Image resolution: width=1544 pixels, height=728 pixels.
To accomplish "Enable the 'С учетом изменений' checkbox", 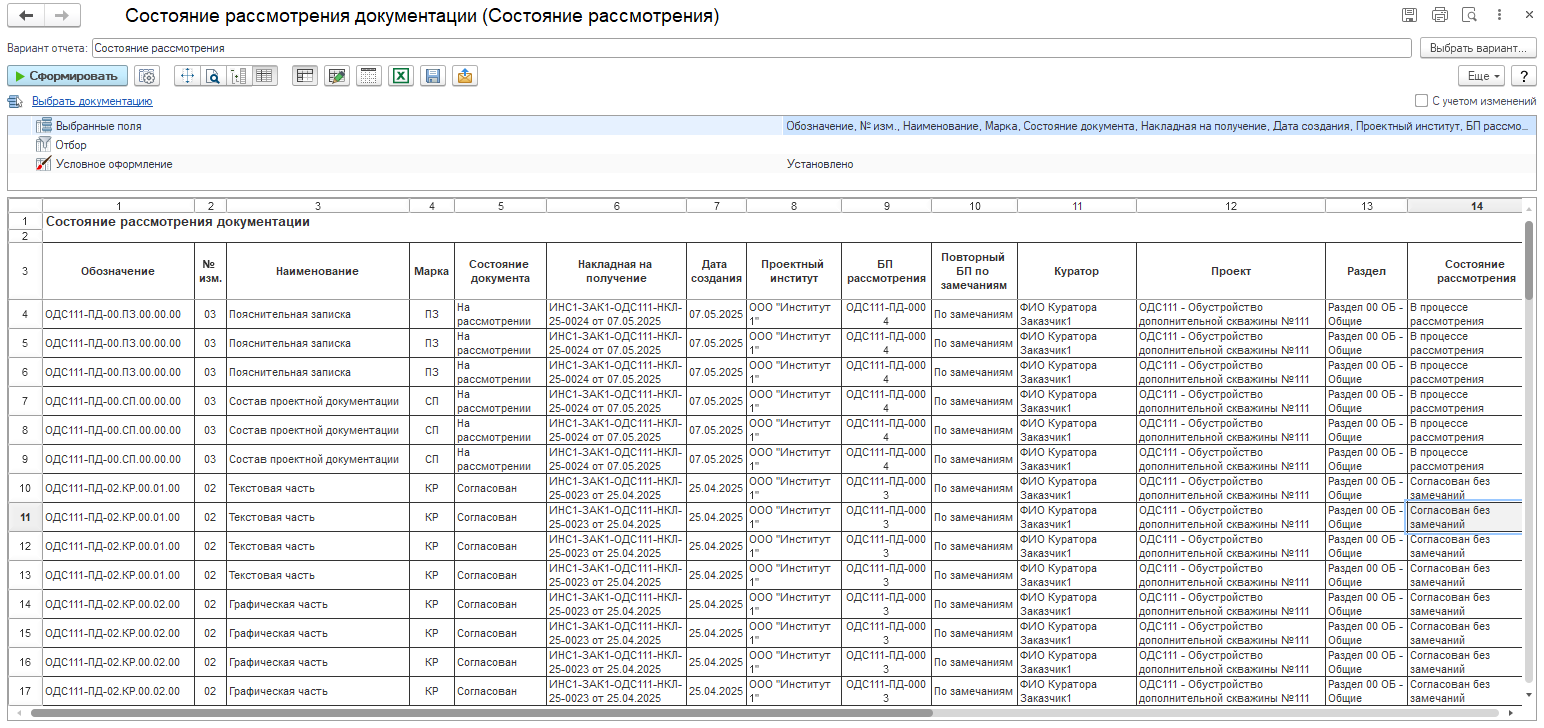I will (x=1421, y=101).
